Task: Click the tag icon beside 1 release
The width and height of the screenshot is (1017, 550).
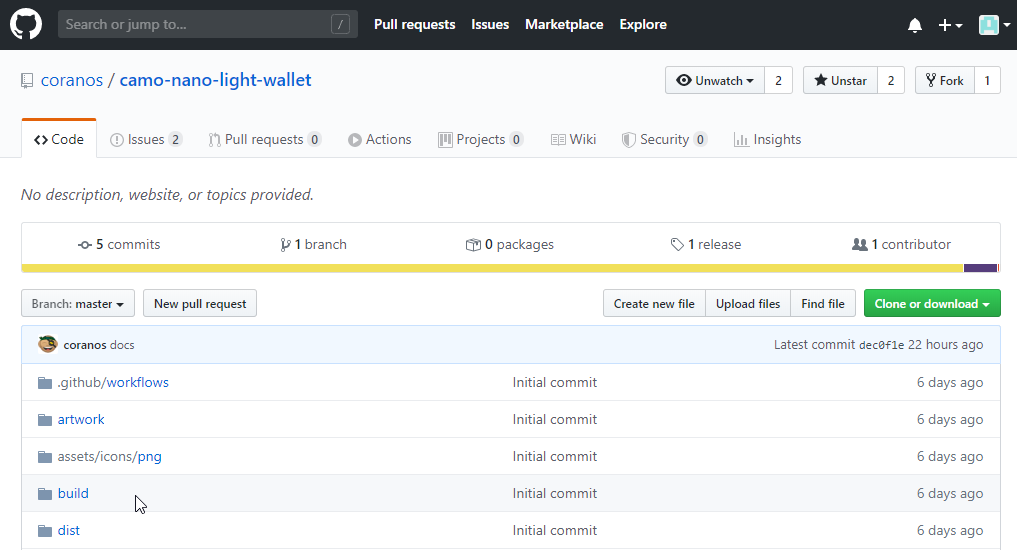Action: [677, 245]
